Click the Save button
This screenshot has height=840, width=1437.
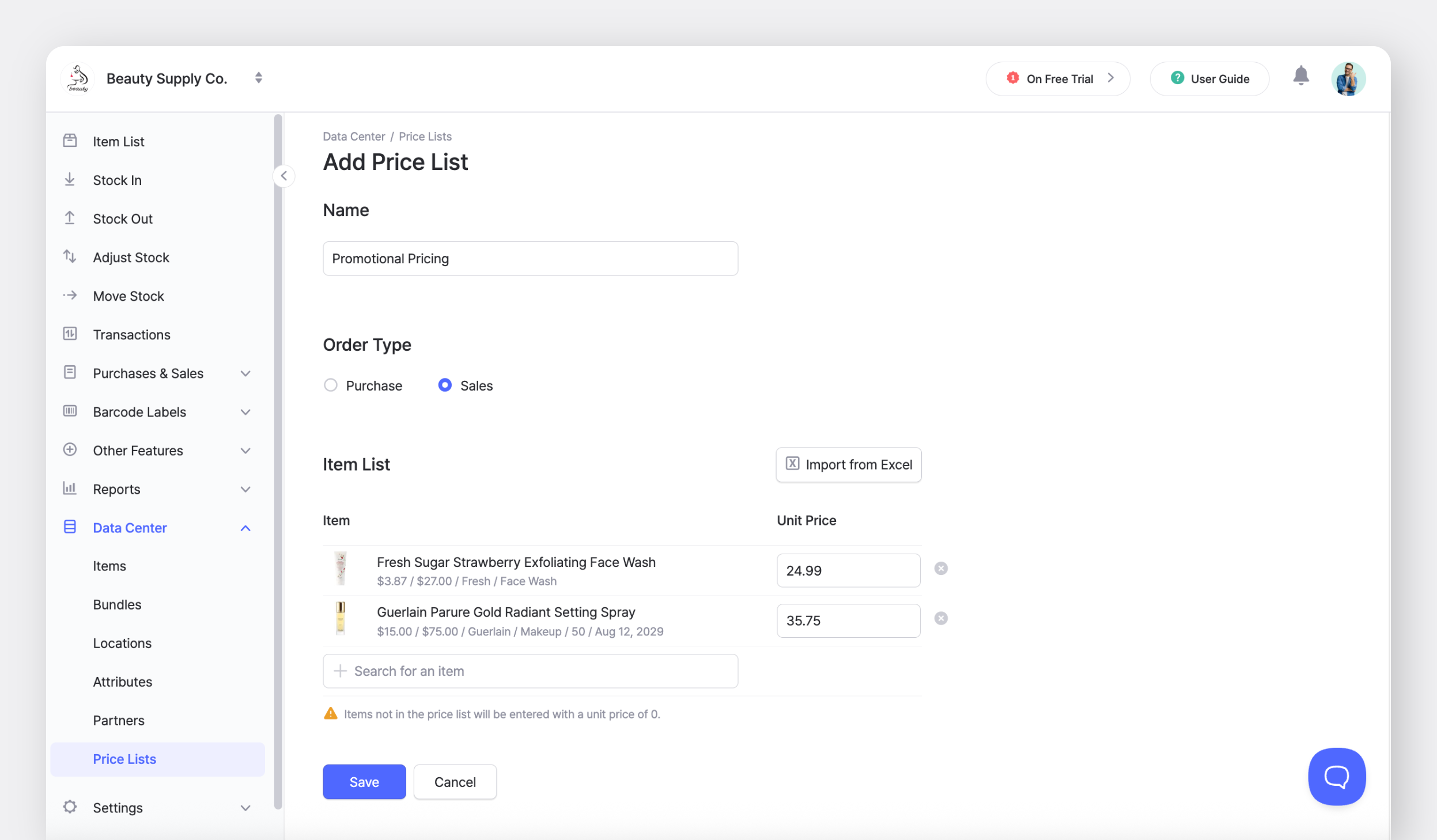(x=364, y=782)
